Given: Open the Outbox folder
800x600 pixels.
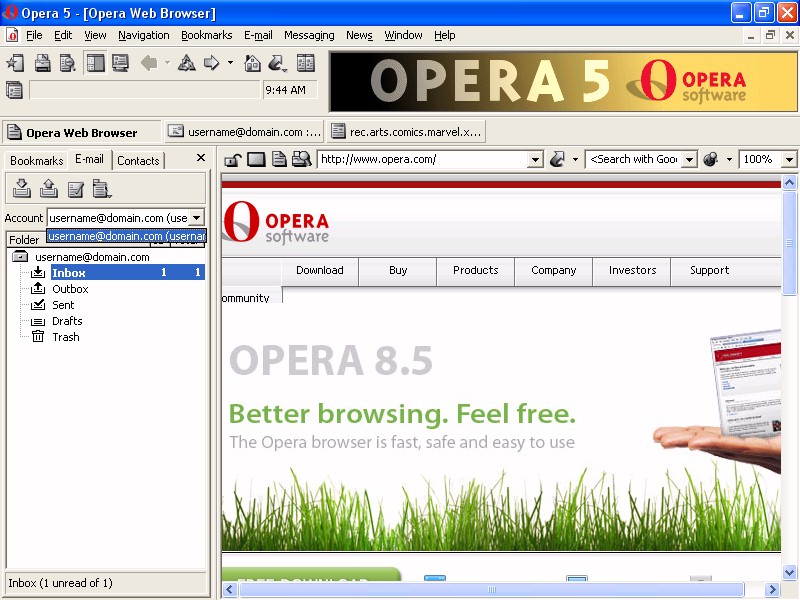Looking at the screenshot, I should [70, 289].
